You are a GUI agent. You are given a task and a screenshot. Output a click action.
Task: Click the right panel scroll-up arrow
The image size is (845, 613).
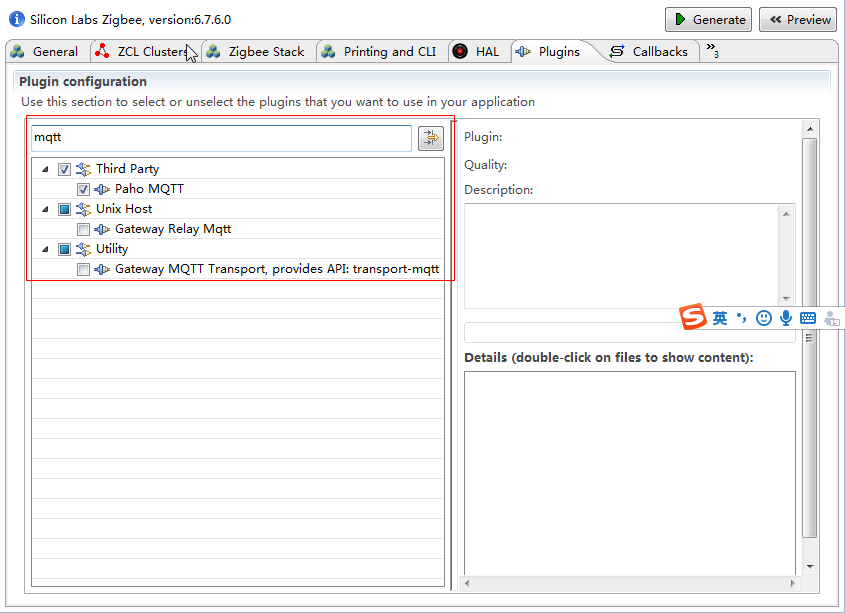(810, 129)
